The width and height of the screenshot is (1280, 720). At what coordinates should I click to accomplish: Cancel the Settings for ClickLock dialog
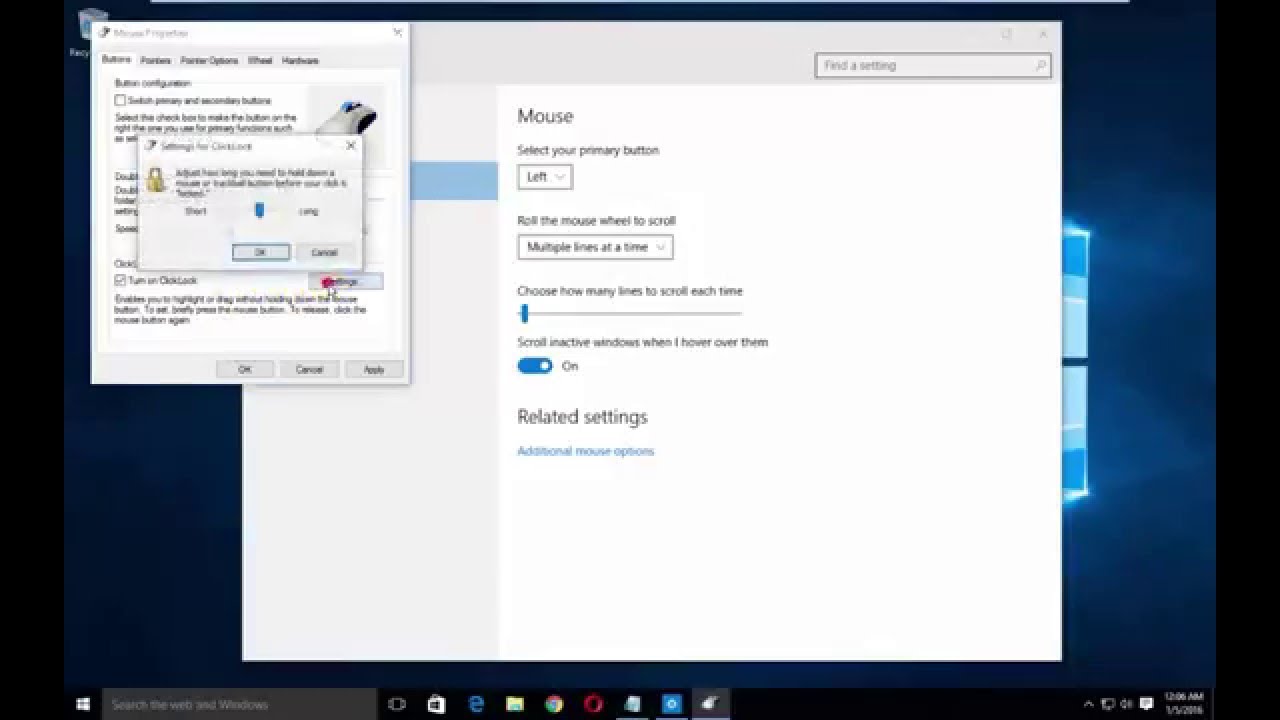click(x=324, y=253)
